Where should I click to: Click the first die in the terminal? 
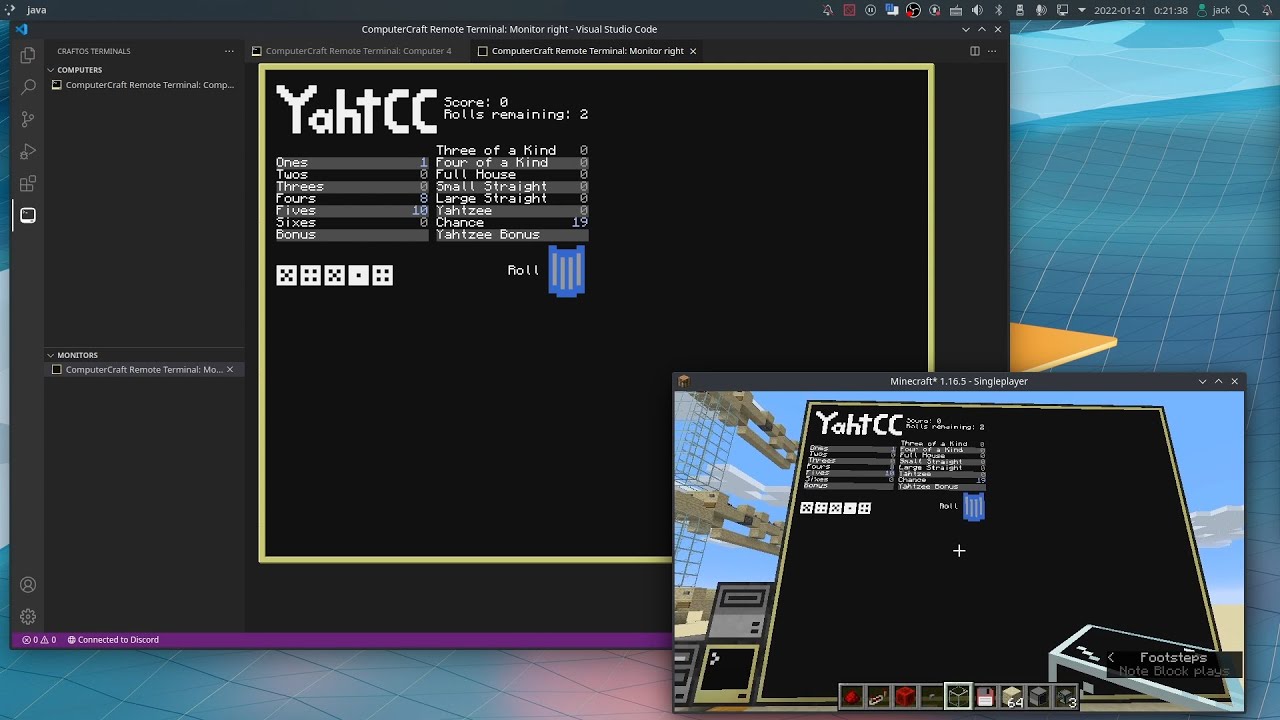pos(287,275)
